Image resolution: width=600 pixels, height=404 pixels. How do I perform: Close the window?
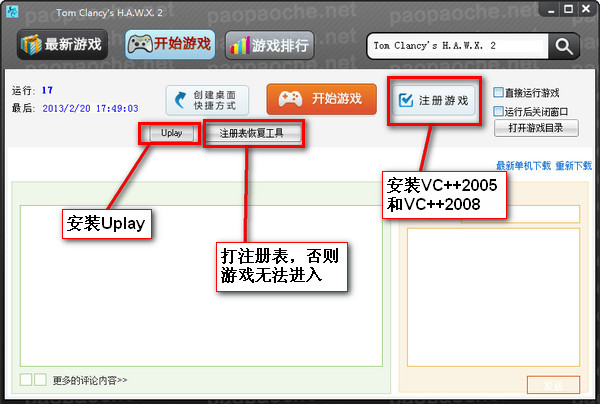(x=586, y=9)
